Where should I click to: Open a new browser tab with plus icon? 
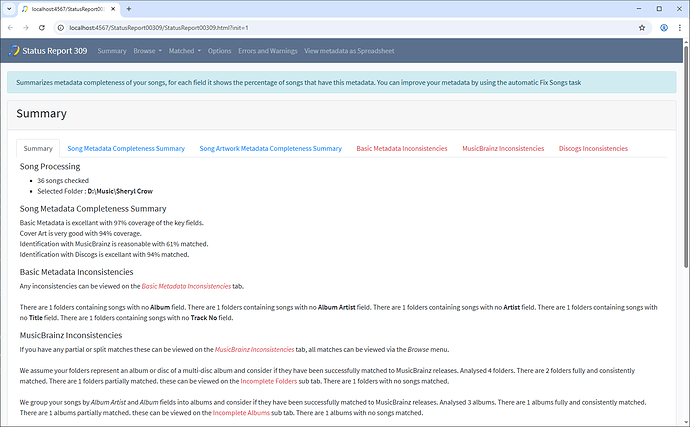[x=129, y=9]
